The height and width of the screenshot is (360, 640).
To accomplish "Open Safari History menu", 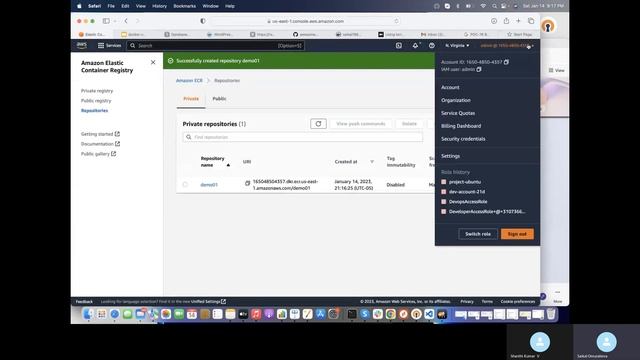I will tap(159, 6).
